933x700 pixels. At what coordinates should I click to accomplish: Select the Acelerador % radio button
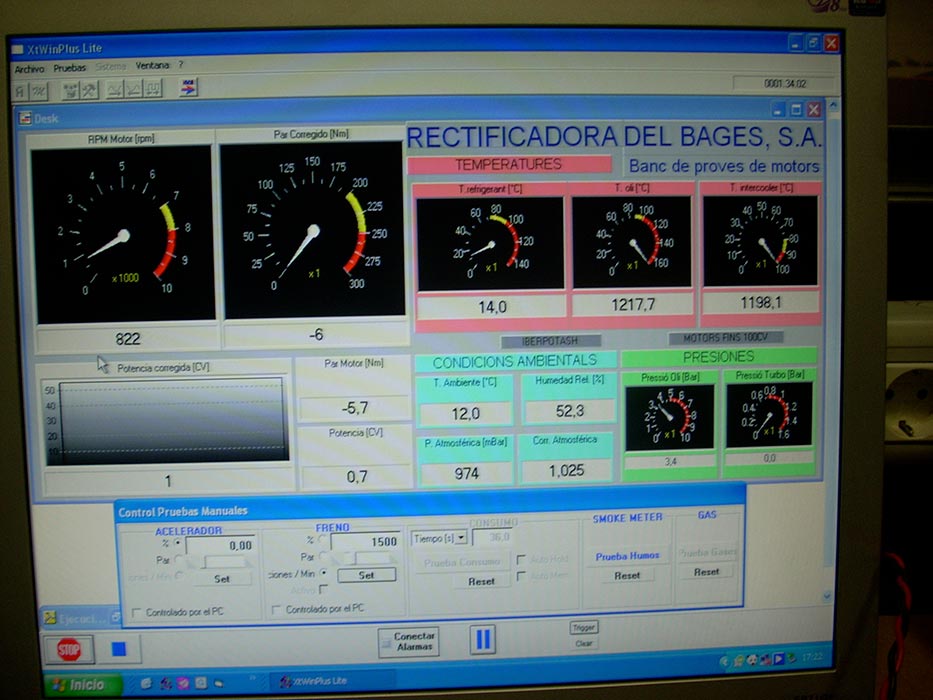point(177,543)
